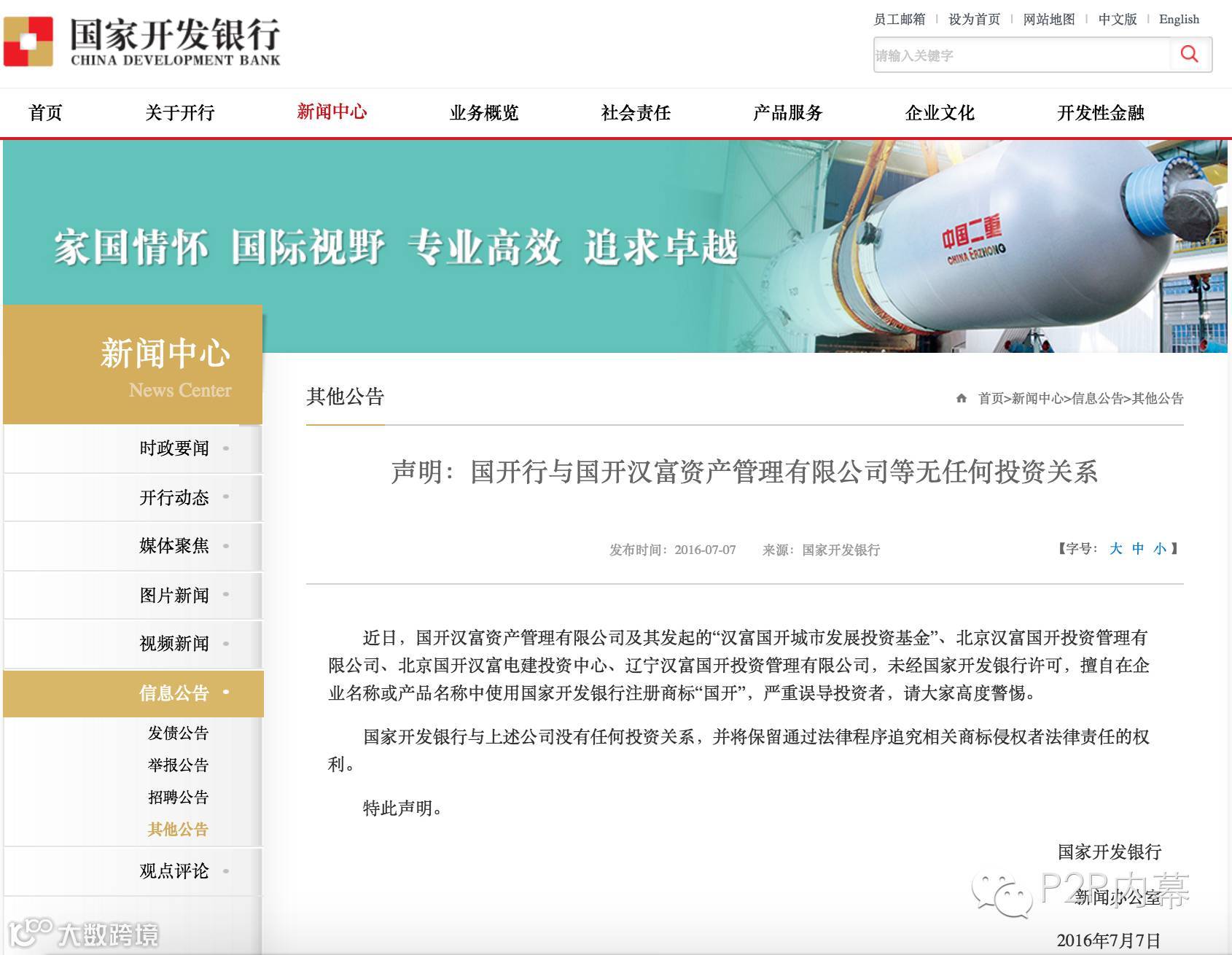Click the 其他公告 breadcrumb link

coord(1158,399)
